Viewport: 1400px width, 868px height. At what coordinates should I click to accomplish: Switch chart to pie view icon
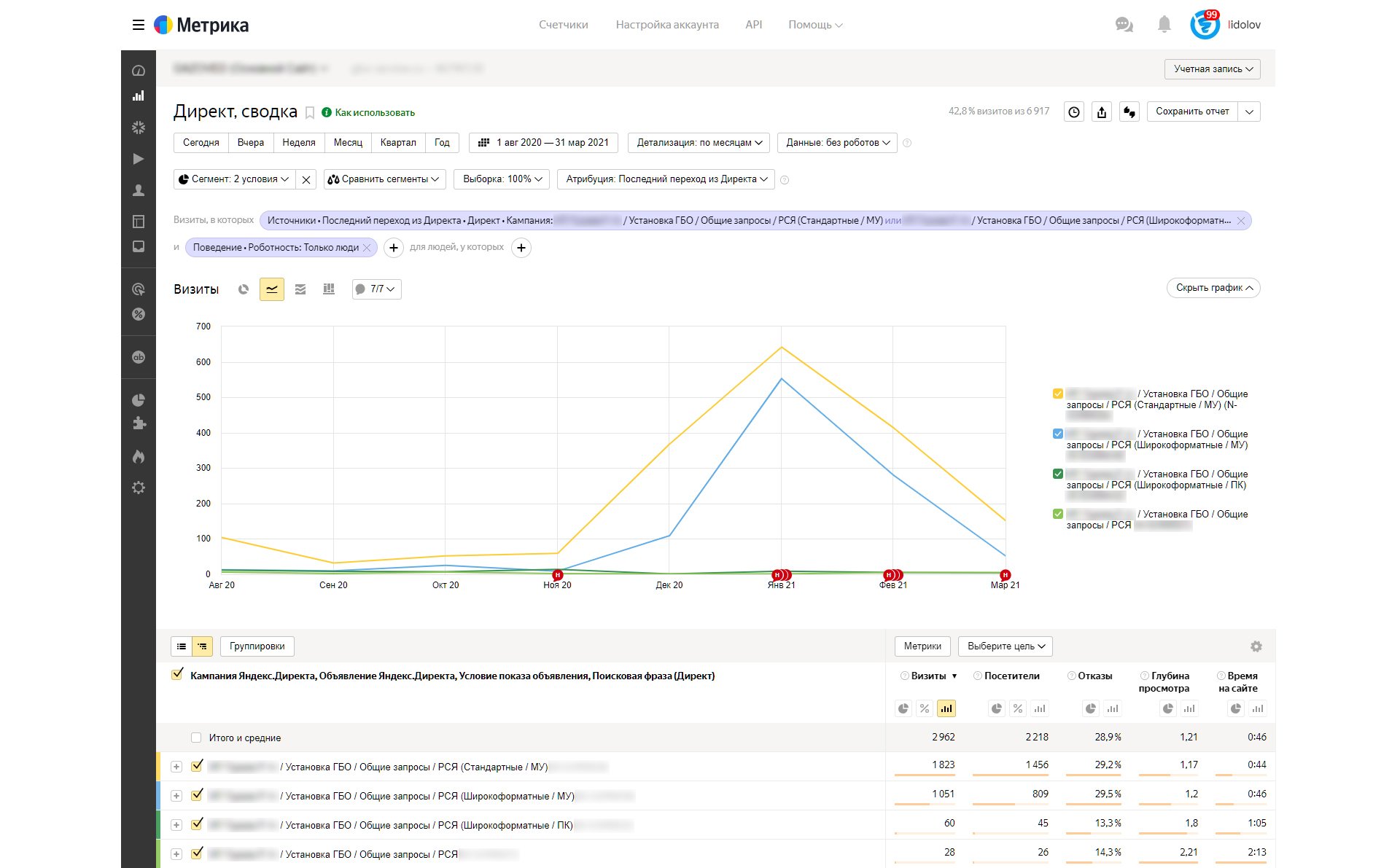(244, 289)
